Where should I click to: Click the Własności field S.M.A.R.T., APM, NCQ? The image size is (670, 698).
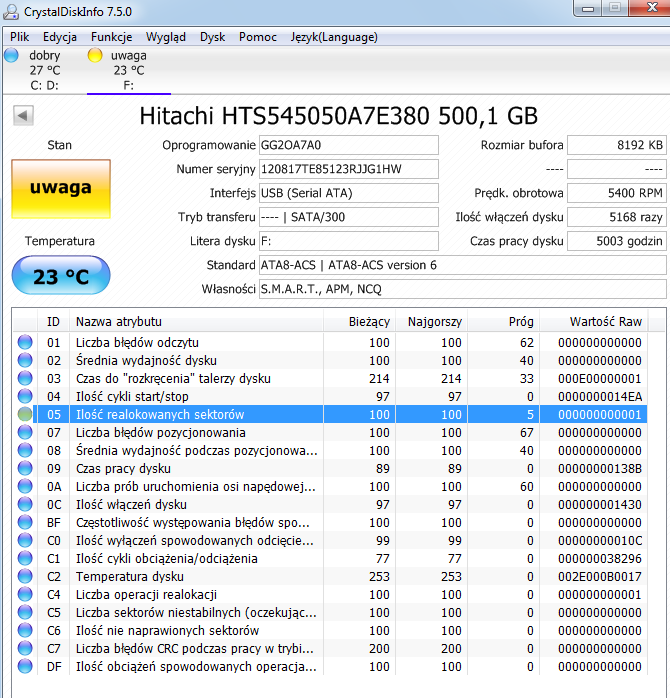(463, 289)
